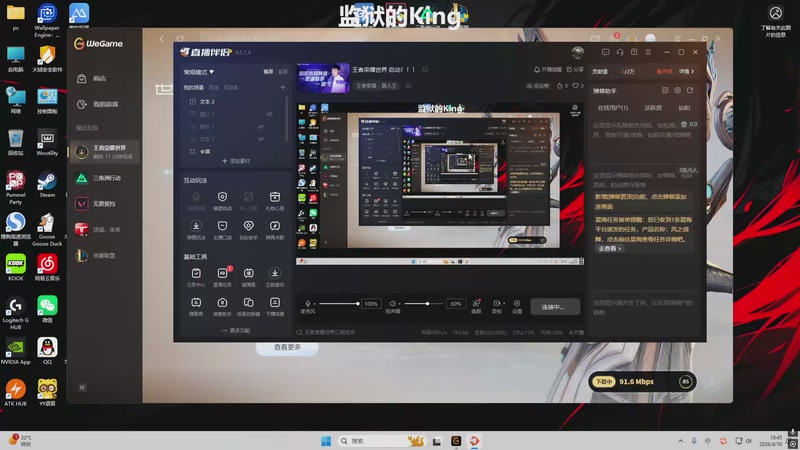Select the 活跃度 tab
This screenshot has width=800, height=450.
click(653, 108)
